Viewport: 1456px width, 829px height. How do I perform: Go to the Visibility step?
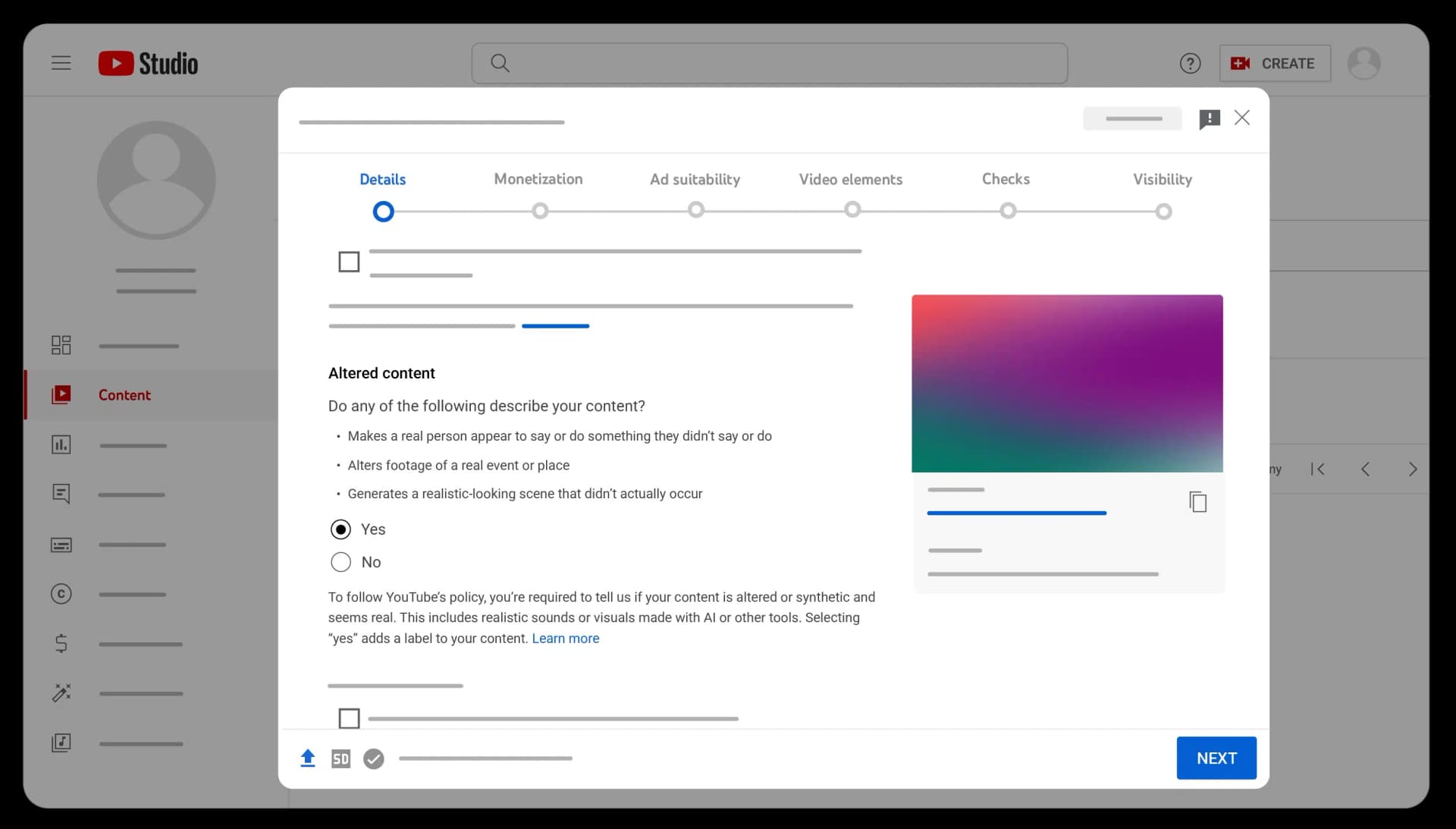(x=1162, y=180)
